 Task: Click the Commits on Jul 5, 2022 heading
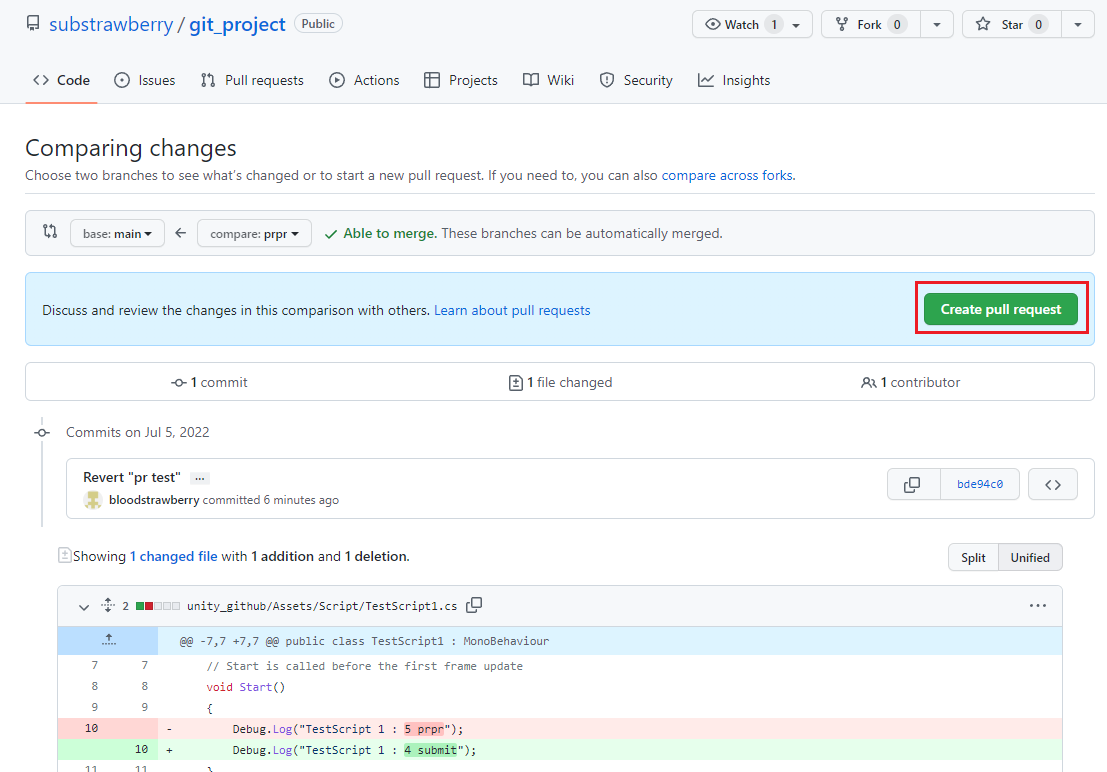pyautogui.click(x=138, y=432)
